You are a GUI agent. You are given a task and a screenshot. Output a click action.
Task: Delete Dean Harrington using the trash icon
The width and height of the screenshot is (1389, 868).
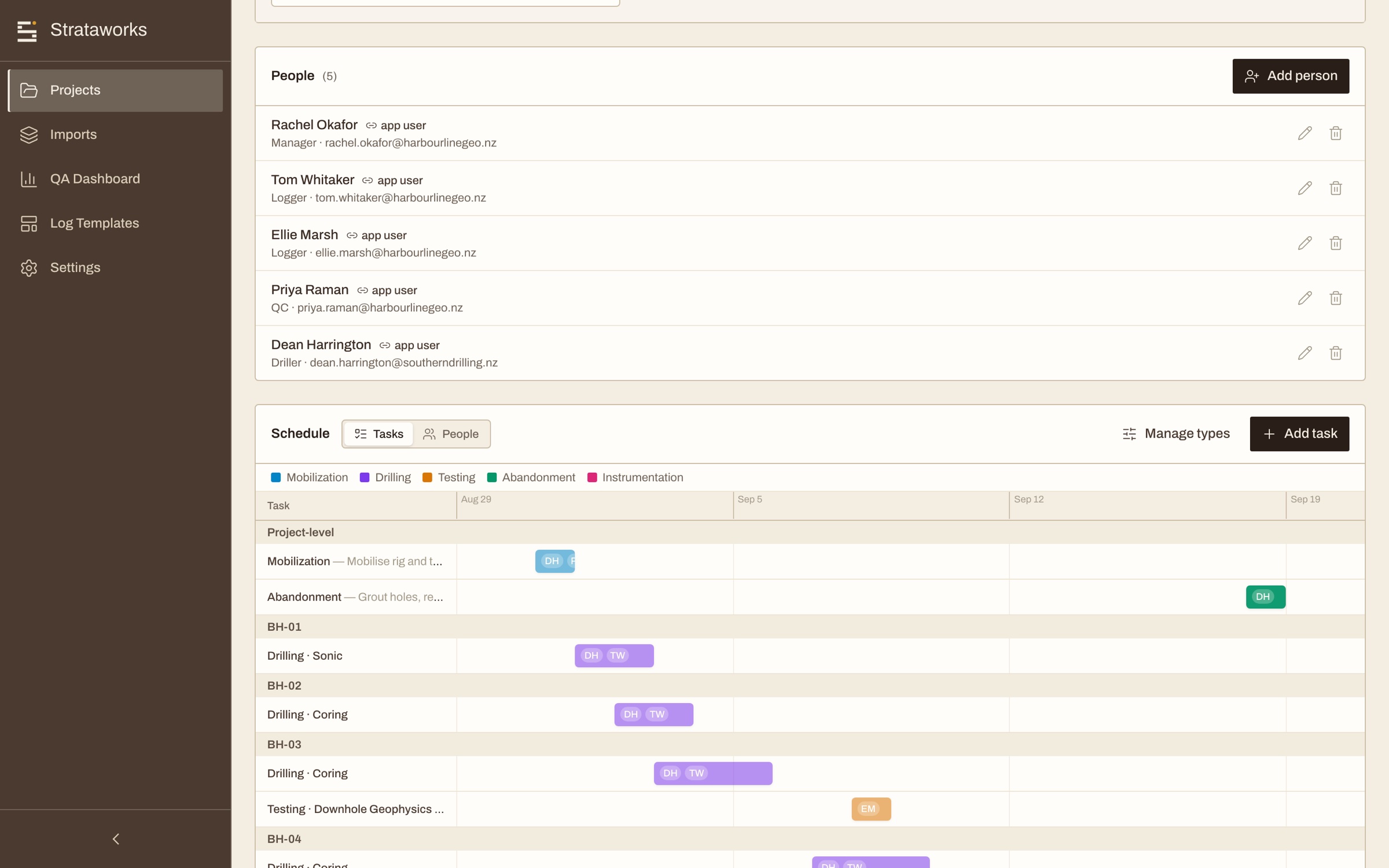point(1336,353)
